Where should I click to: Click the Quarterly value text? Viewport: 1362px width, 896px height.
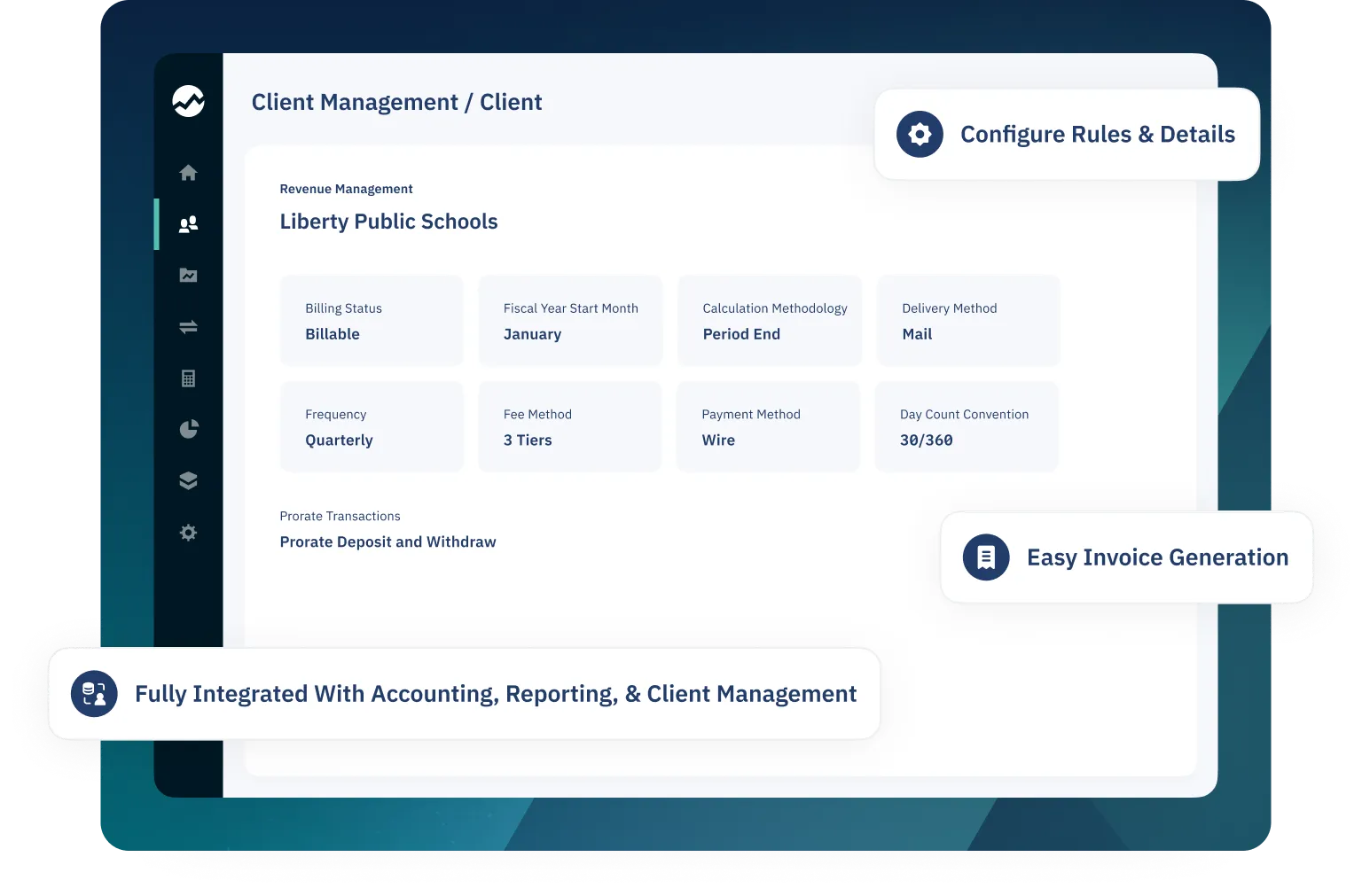pos(339,440)
